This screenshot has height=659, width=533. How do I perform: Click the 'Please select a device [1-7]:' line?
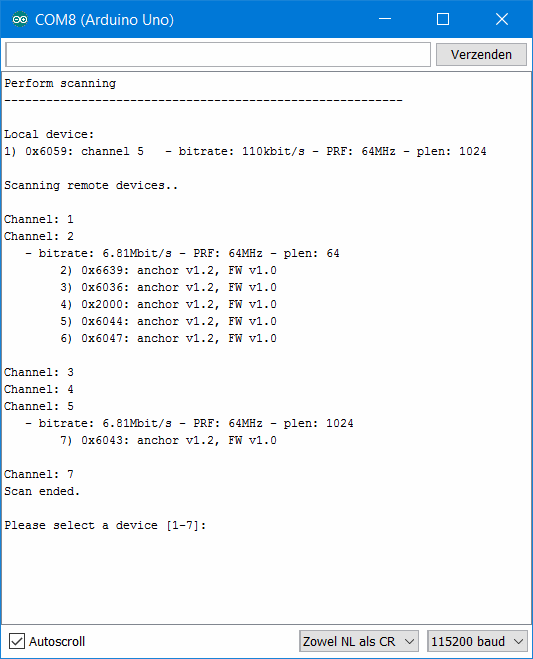pos(105,525)
